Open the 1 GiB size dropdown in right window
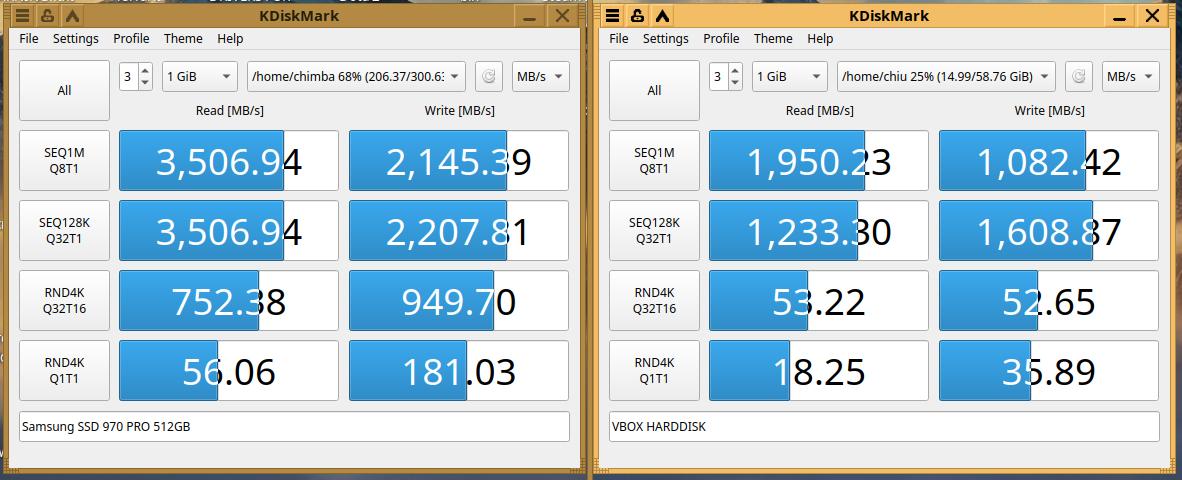The width and height of the screenshot is (1182, 480). 790,76
